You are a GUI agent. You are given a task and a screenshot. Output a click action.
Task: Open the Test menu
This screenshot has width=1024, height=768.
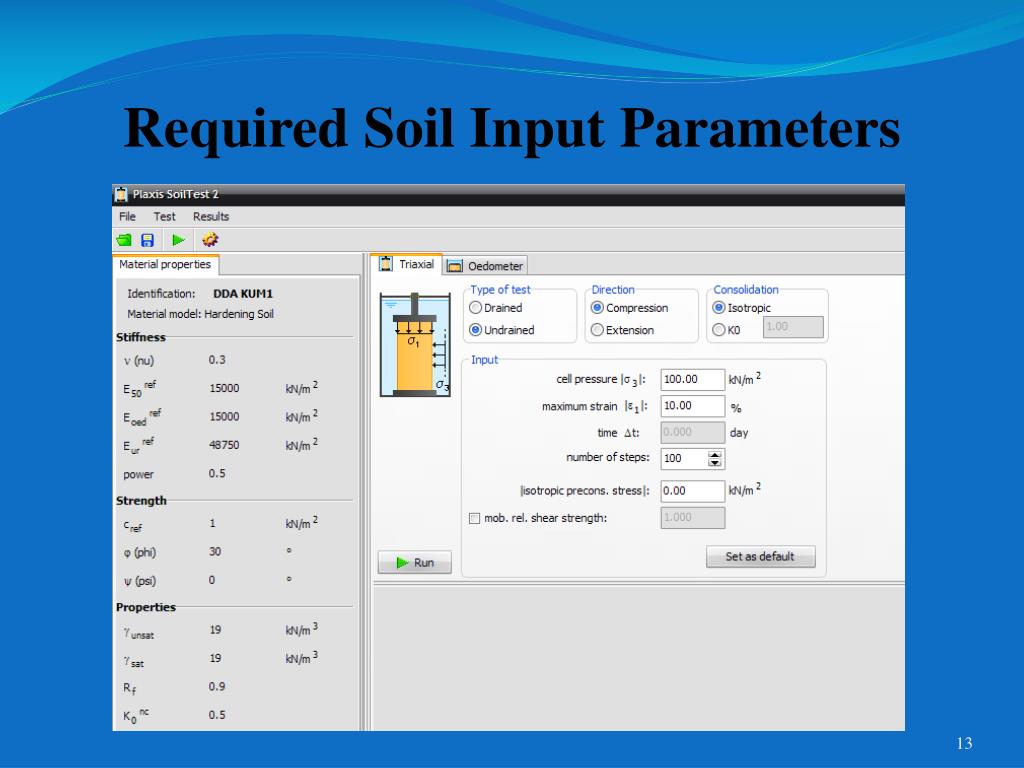point(165,216)
